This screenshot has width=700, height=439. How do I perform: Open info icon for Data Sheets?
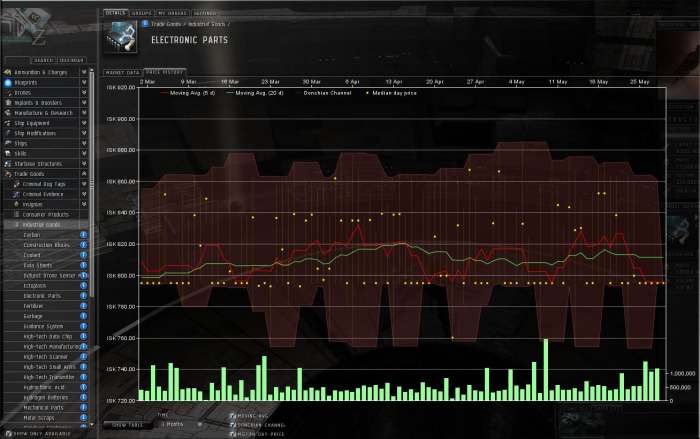coord(83,265)
